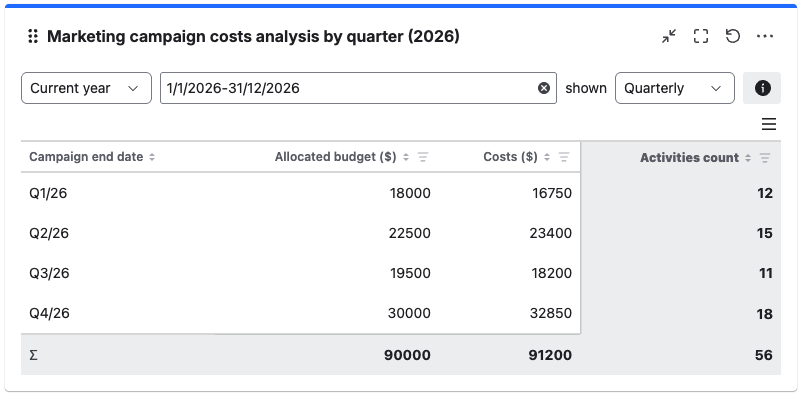Click allocated budget value 18000
Image resolution: width=803 pixels, height=397 pixels.
(x=410, y=193)
